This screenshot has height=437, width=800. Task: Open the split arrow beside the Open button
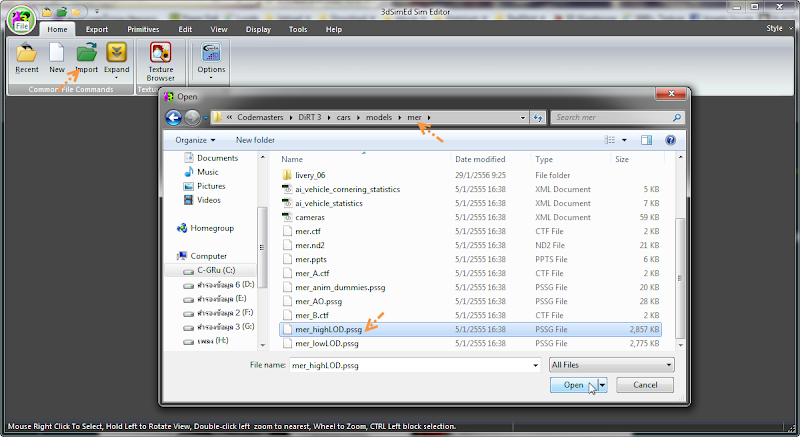(603, 385)
